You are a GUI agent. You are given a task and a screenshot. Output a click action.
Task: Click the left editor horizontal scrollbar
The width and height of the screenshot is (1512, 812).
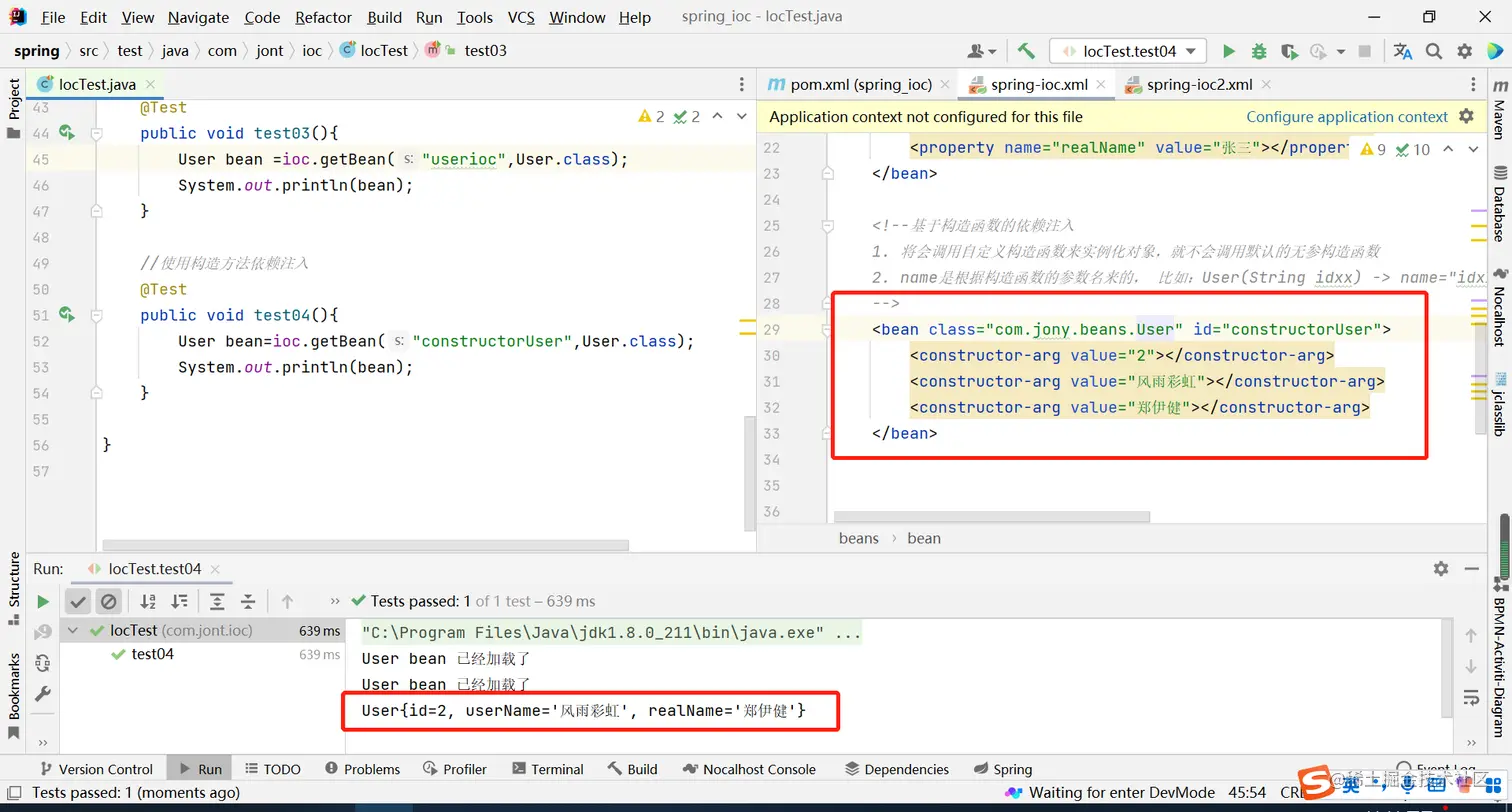coord(365,546)
